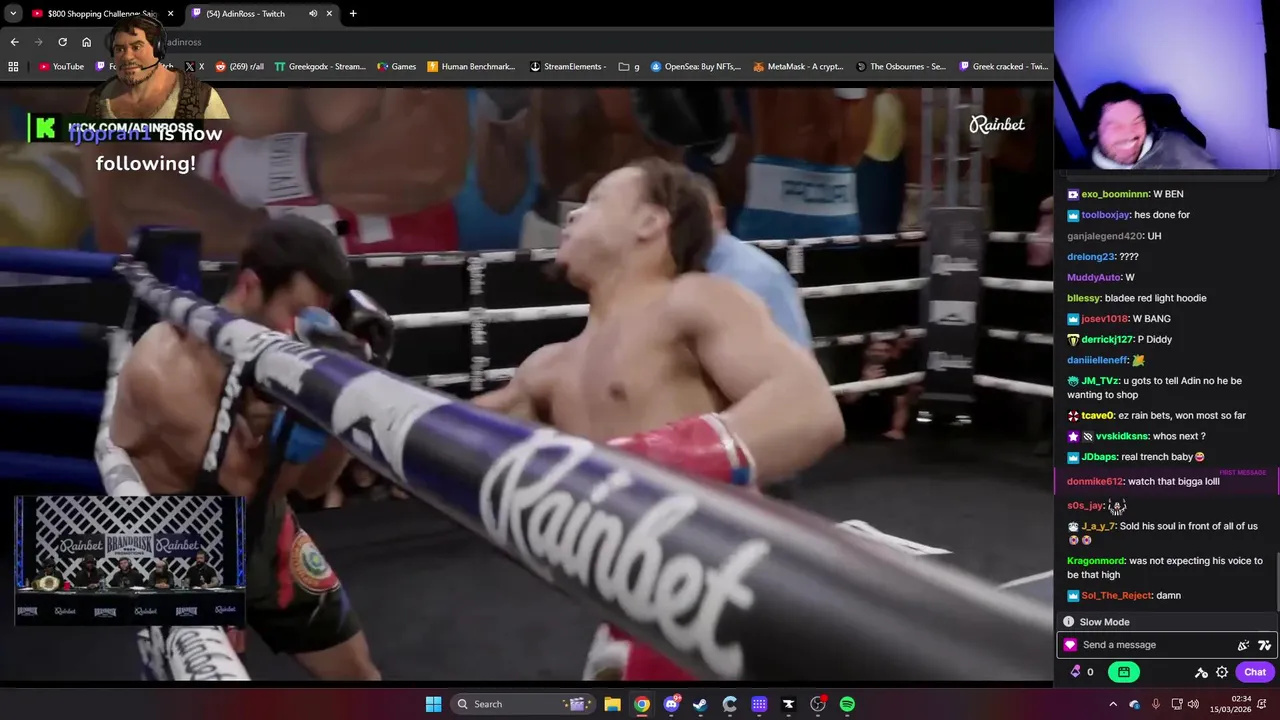Open the party popper chat icon

pos(1243,645)
